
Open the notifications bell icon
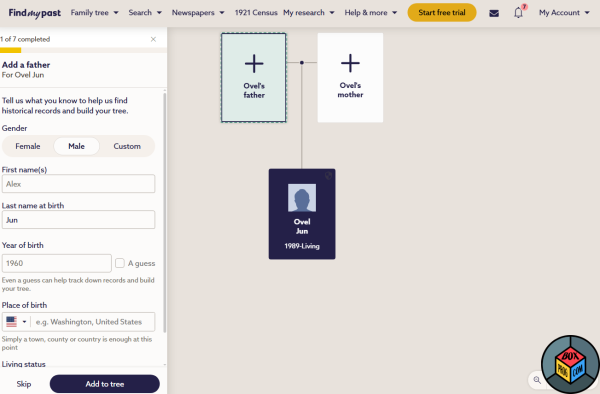click(518, 13)
